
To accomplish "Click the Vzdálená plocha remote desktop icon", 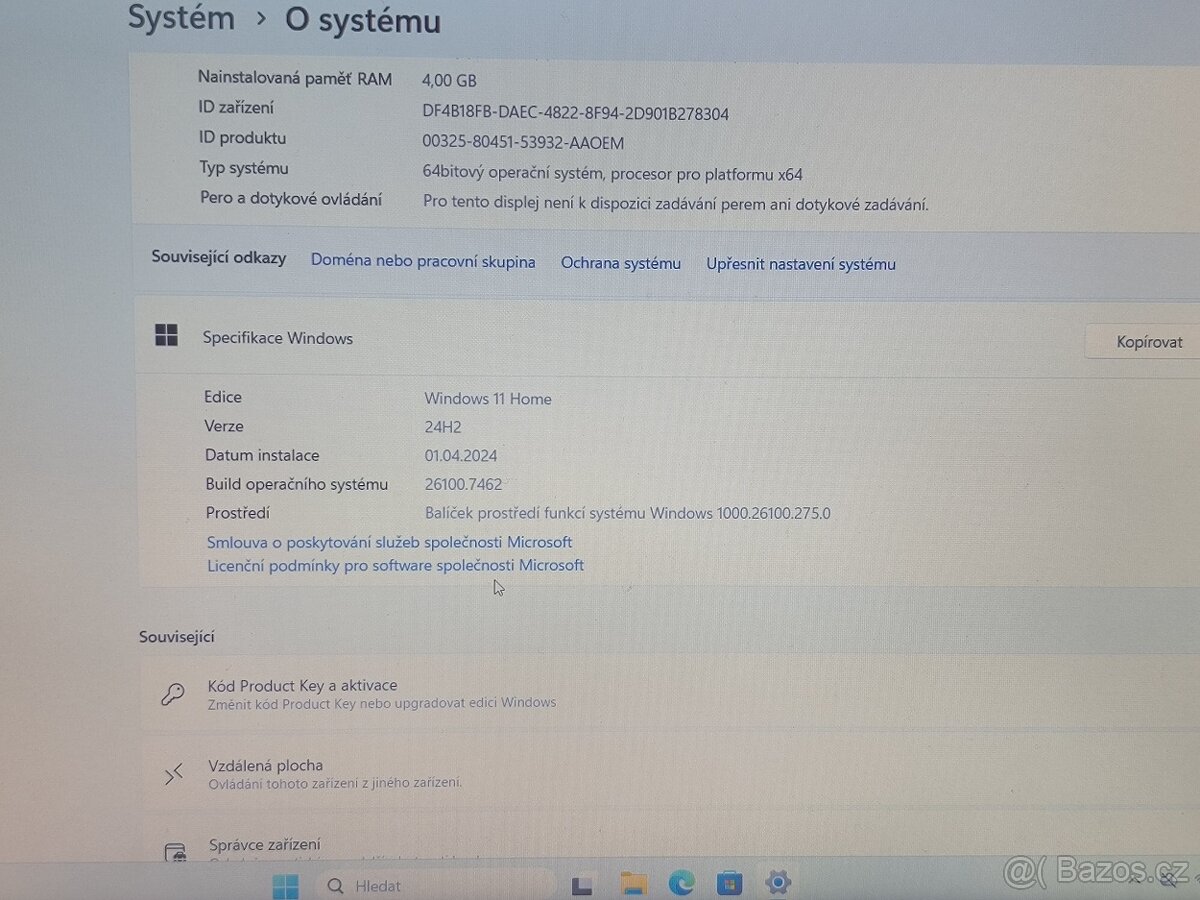I will point(173,772).
